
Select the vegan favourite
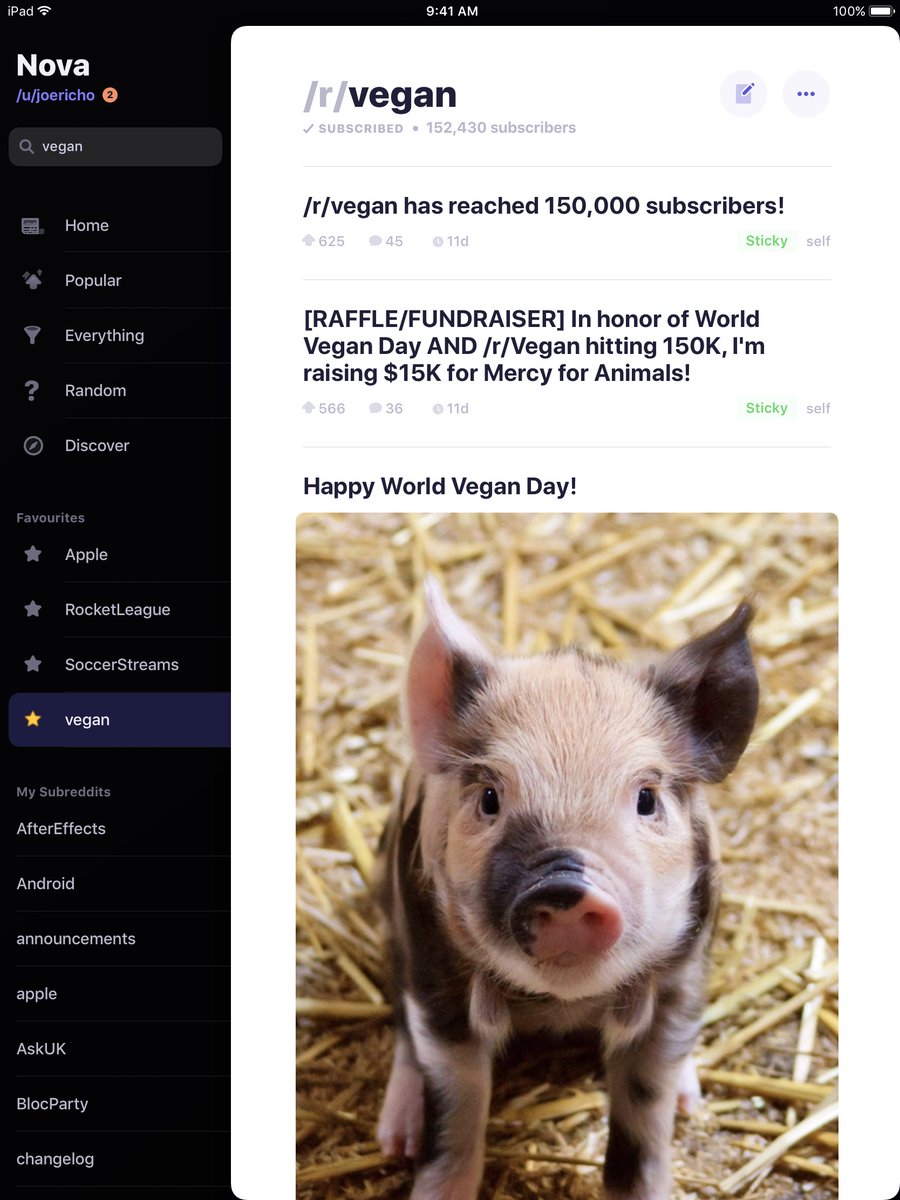(x=119, y=720)
